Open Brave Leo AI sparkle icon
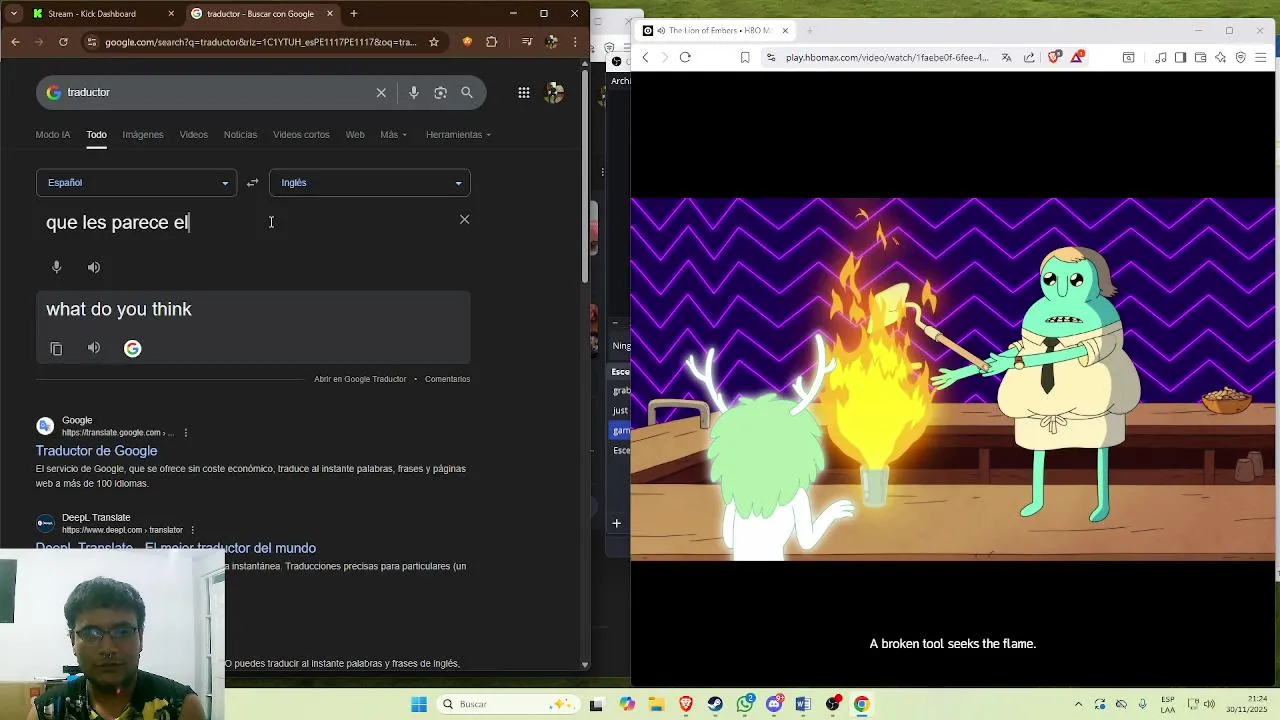The height and width of the screenshot is (720, 1280). tap(1220, 57)
